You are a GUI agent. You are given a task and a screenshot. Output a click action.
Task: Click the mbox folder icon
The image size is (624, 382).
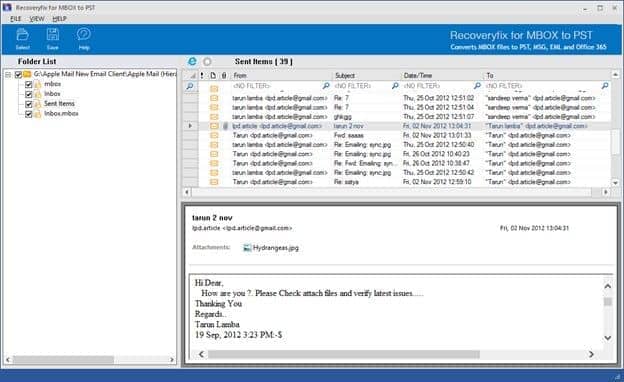(38, 84)
